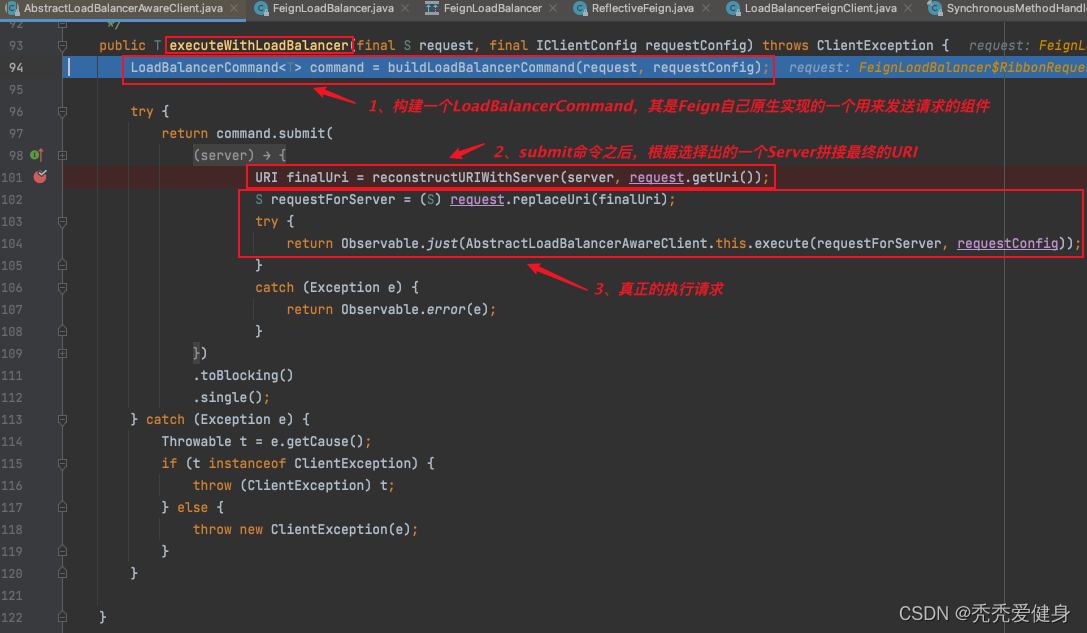Expand the folded '(server) → {' lambda text

coord(239,155)
